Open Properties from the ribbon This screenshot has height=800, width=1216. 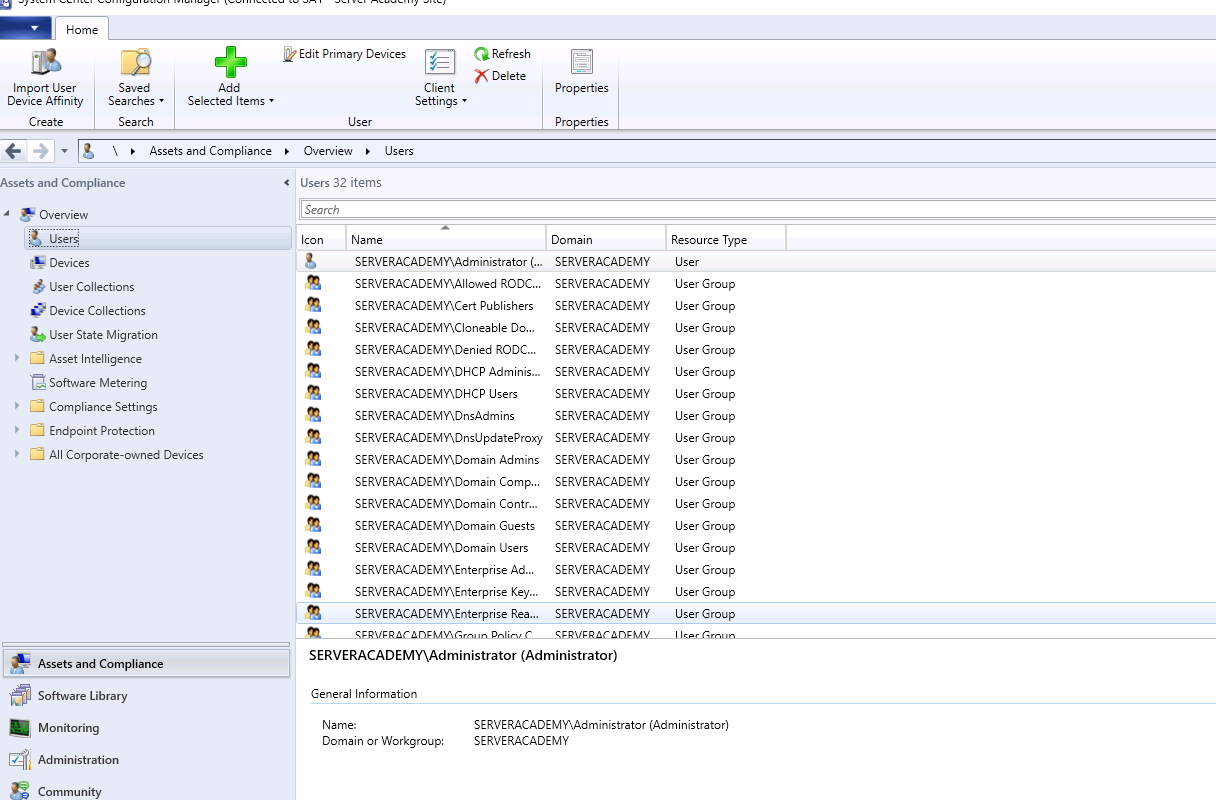tap(582, 72)
